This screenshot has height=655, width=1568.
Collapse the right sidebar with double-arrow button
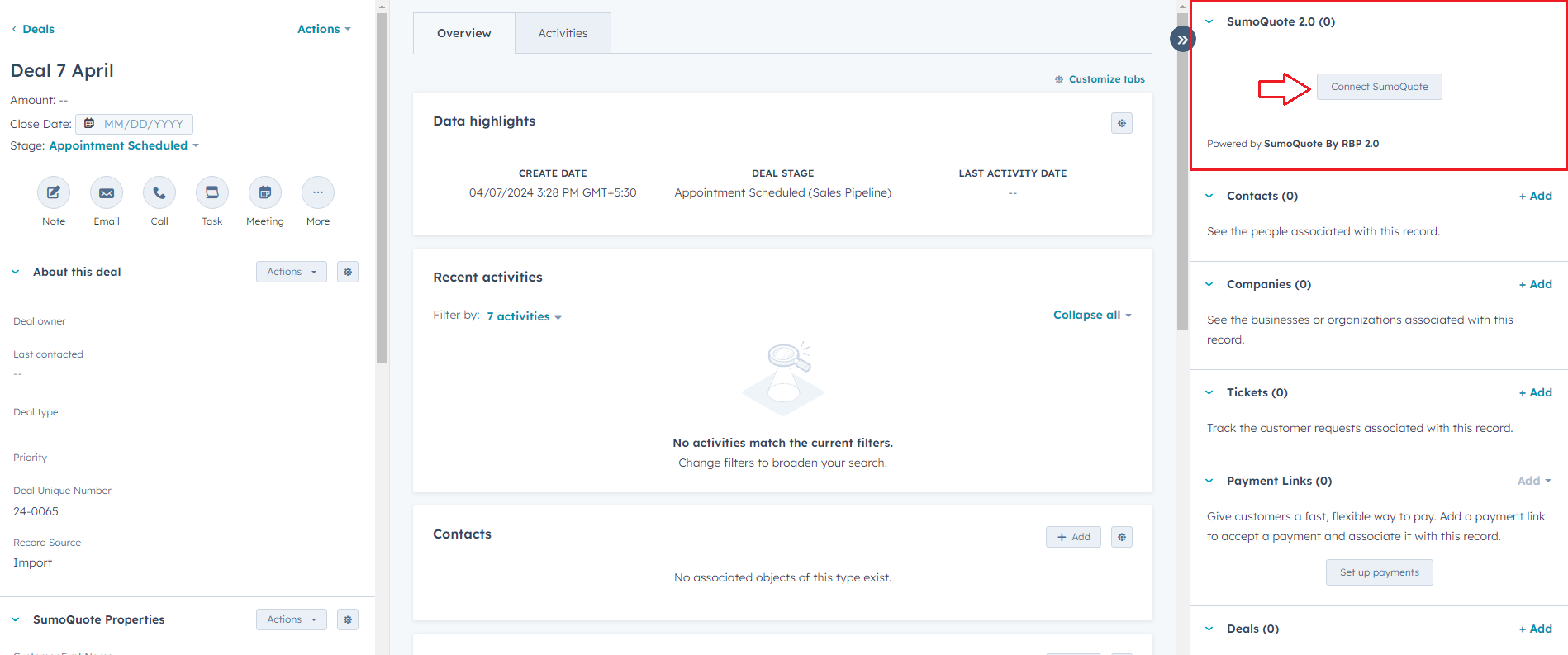(x=1183, y=39)
